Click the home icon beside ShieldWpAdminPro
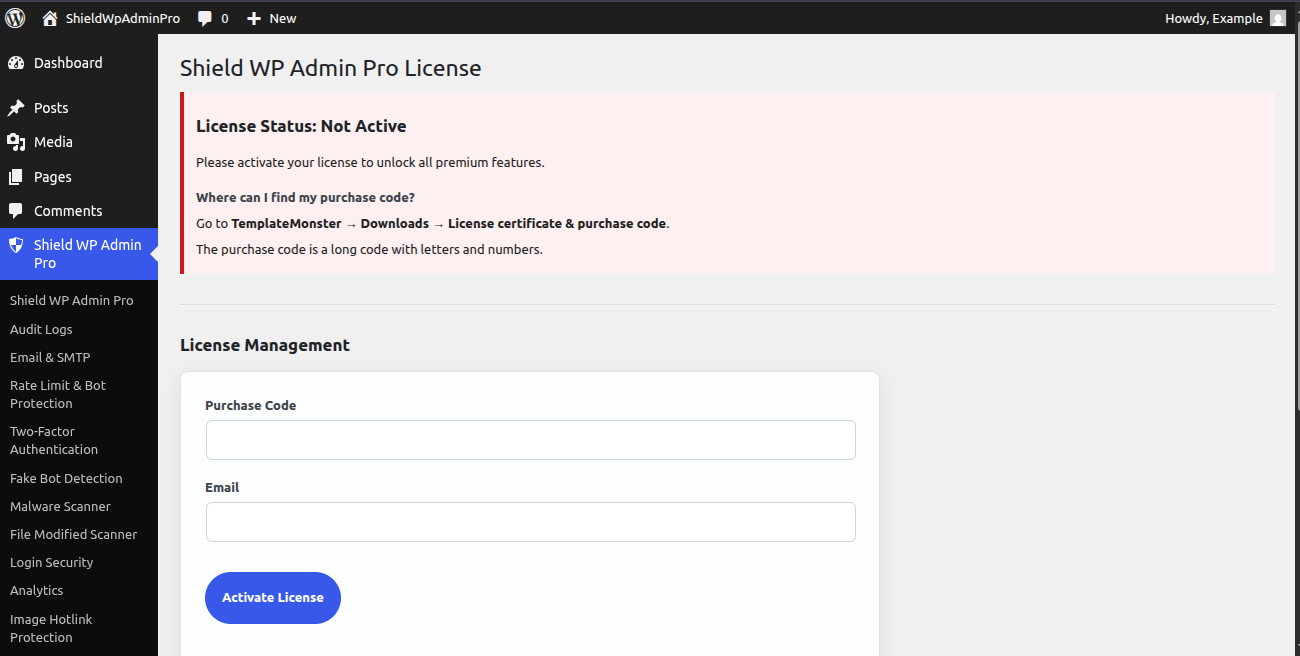Image resolution: width=1300 pixels, height=656 pixels. coord(50,18)
